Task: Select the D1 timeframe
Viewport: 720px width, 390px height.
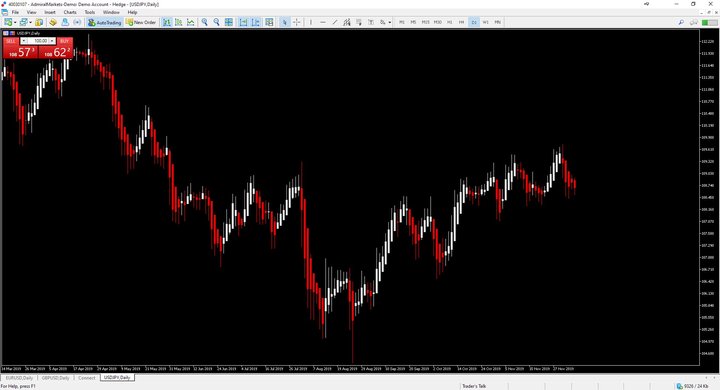Action: [x=473, y=22]
